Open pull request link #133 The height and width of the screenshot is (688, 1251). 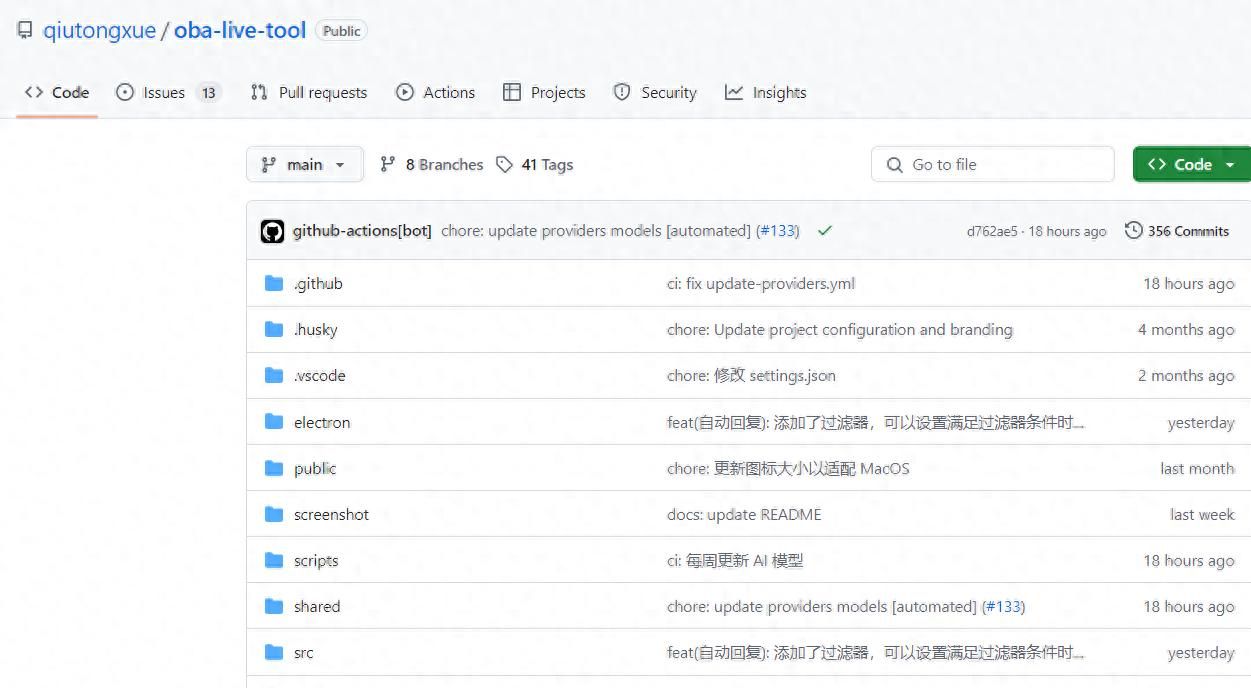[779, 230]
